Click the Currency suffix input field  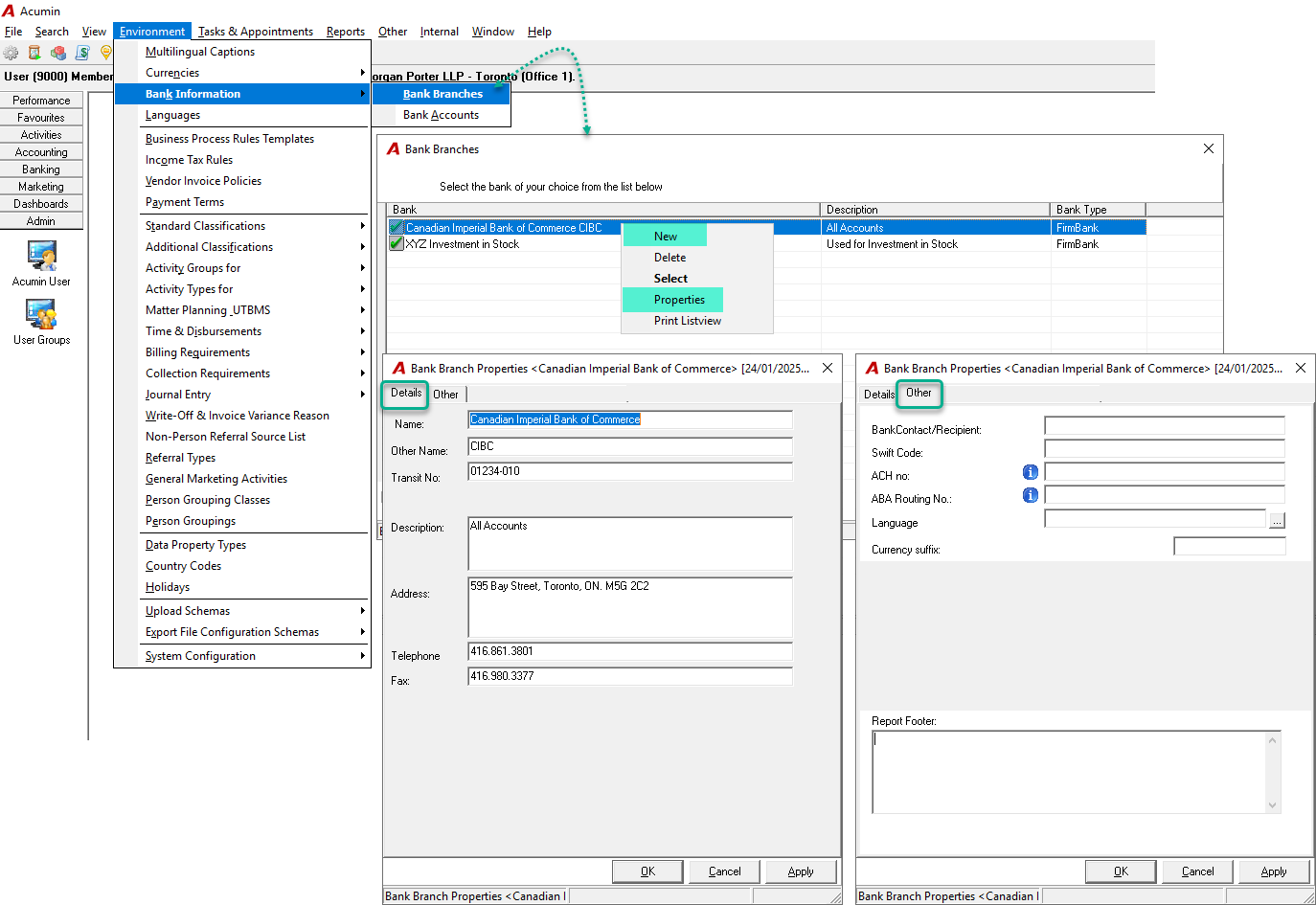(1230, 546)
